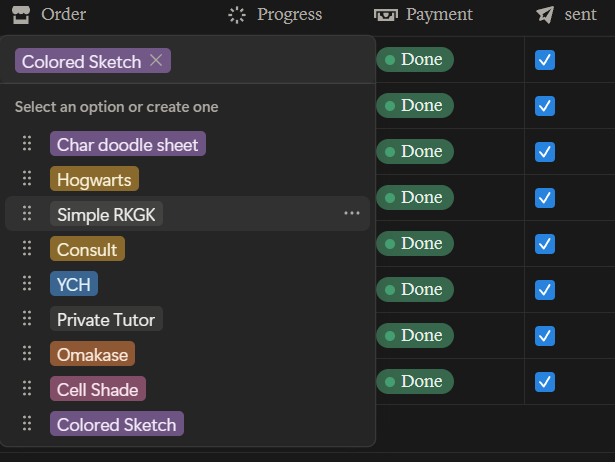
Task: Grab the drag handle beside Omakase
Action: (27, 353)
